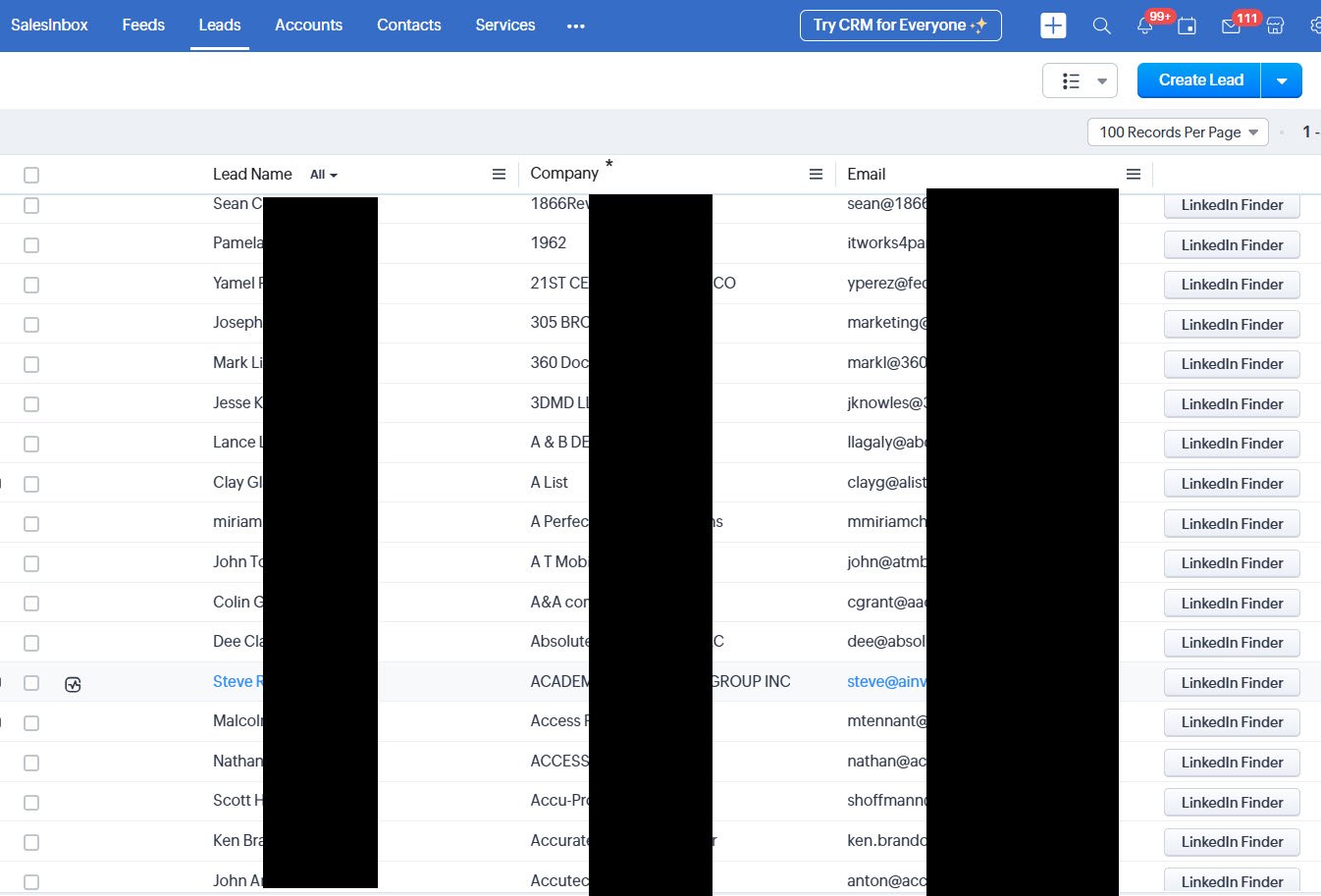
Task: Open the notifications bell icon
Action: tap(1144, 26)
